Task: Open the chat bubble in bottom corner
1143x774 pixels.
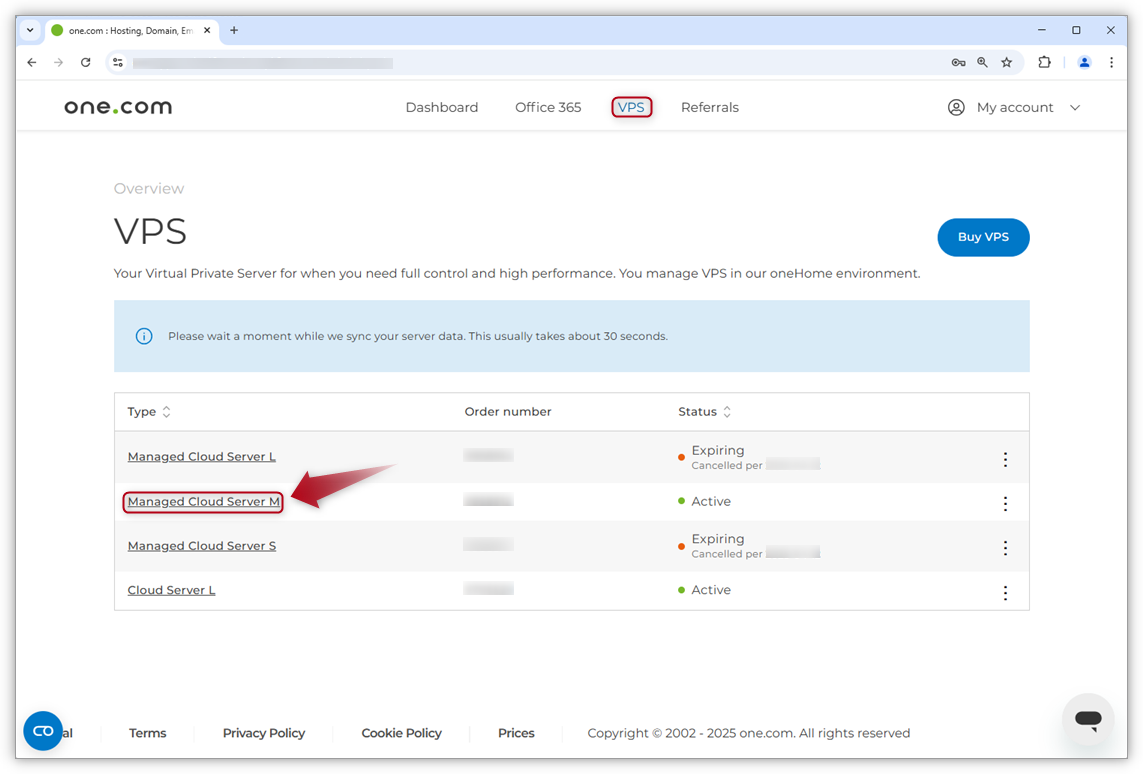Action: [1088, 720]
